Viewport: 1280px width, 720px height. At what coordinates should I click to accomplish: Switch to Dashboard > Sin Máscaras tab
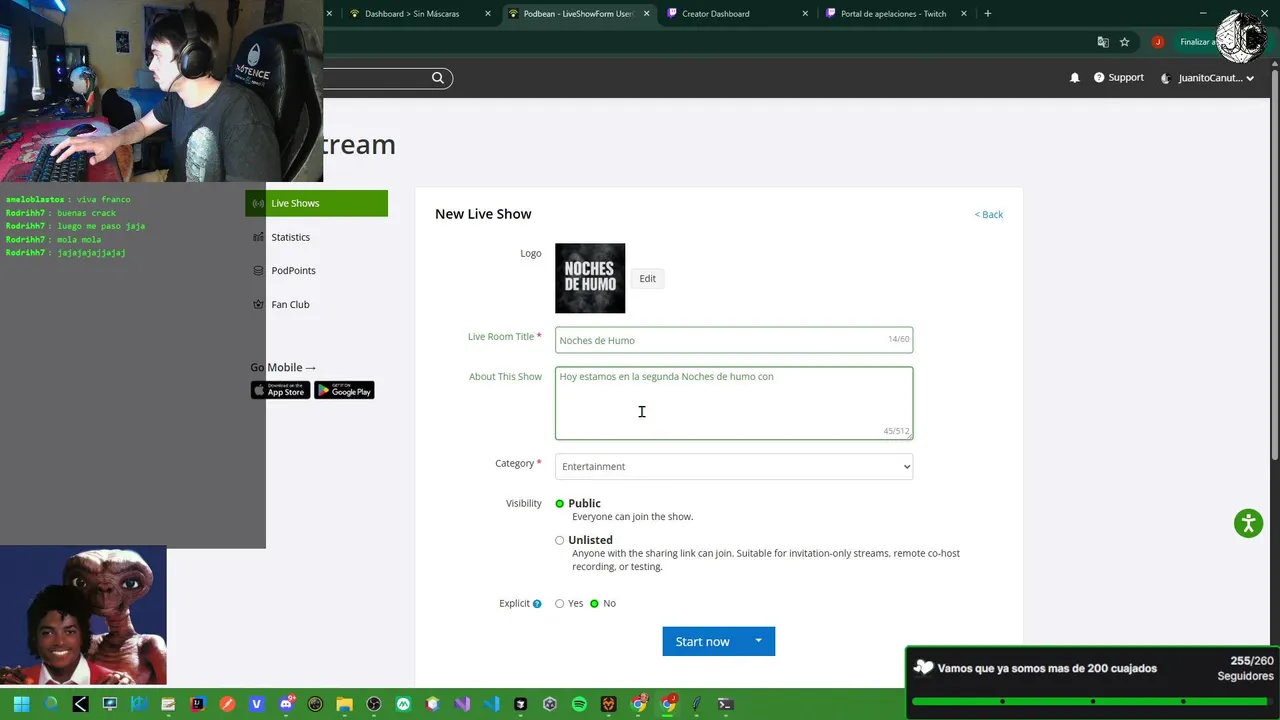411,14
